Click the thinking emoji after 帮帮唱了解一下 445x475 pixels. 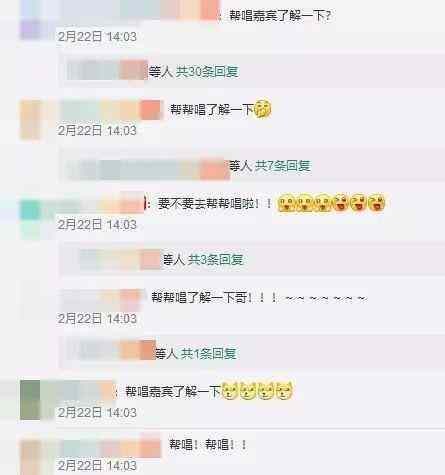click(x=263, y=109)
